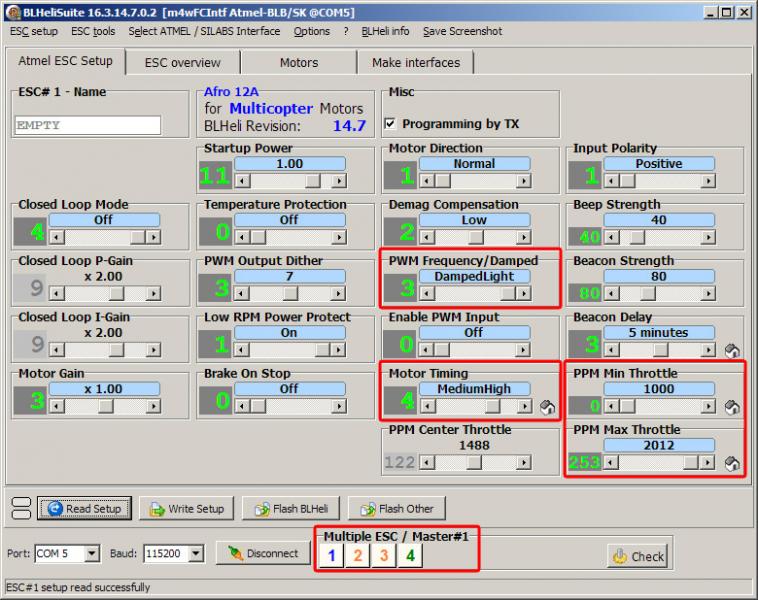Click the PPM Min Throttle reset icon
The height and width of the screenshot is (600, 758).
(x=732, y=408)
